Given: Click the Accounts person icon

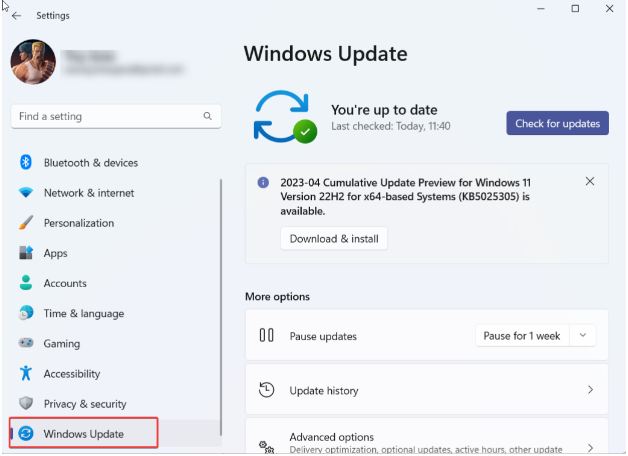Looking at the screenshot, I should click(26, 283).
